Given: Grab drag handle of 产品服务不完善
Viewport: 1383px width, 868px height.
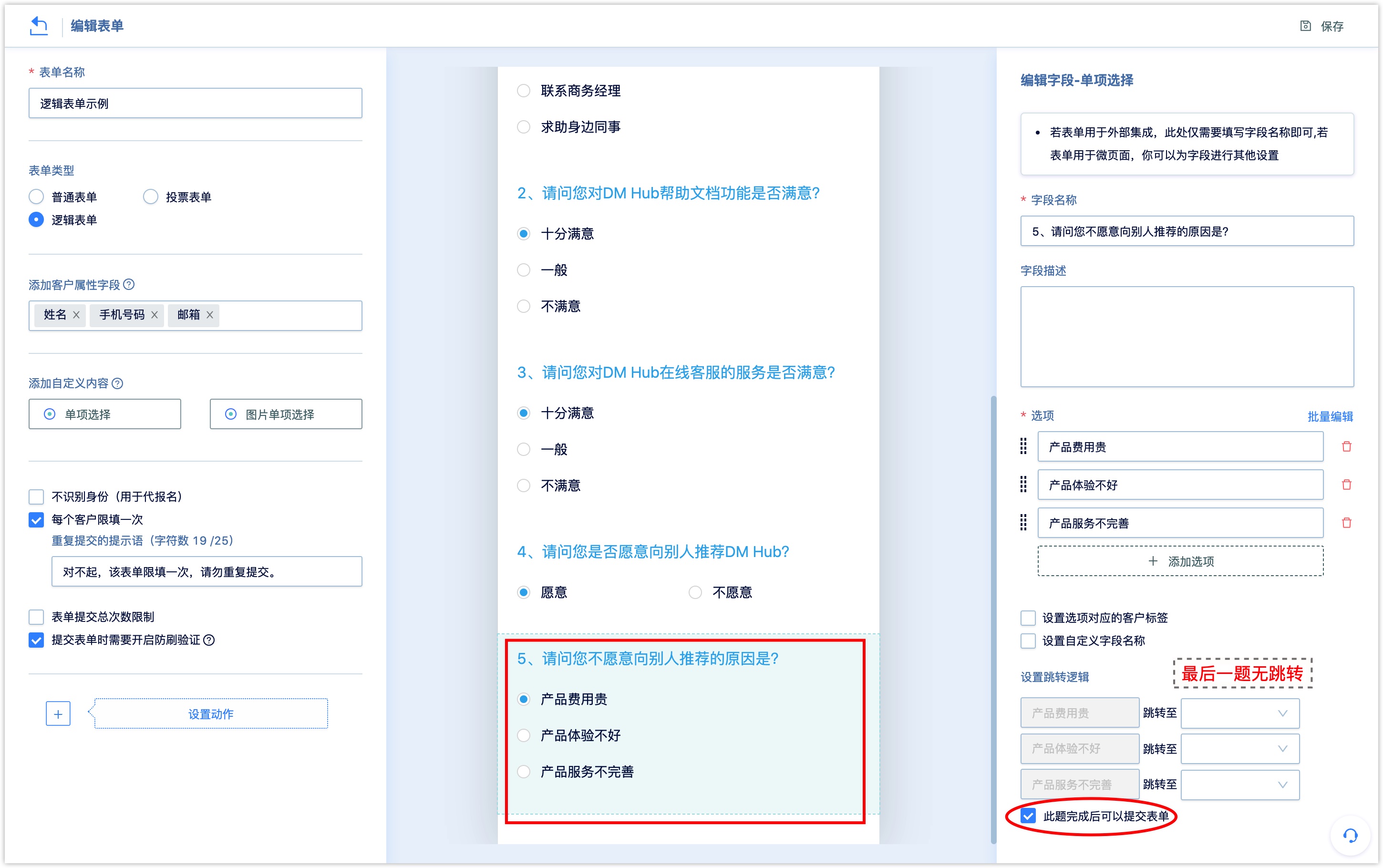Looking at the screenshot, I should point(1023,523).
